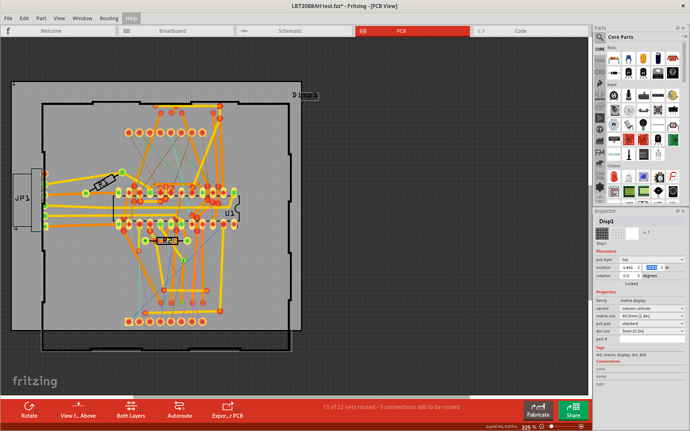Select the CORE parts bin

(600, 49)
